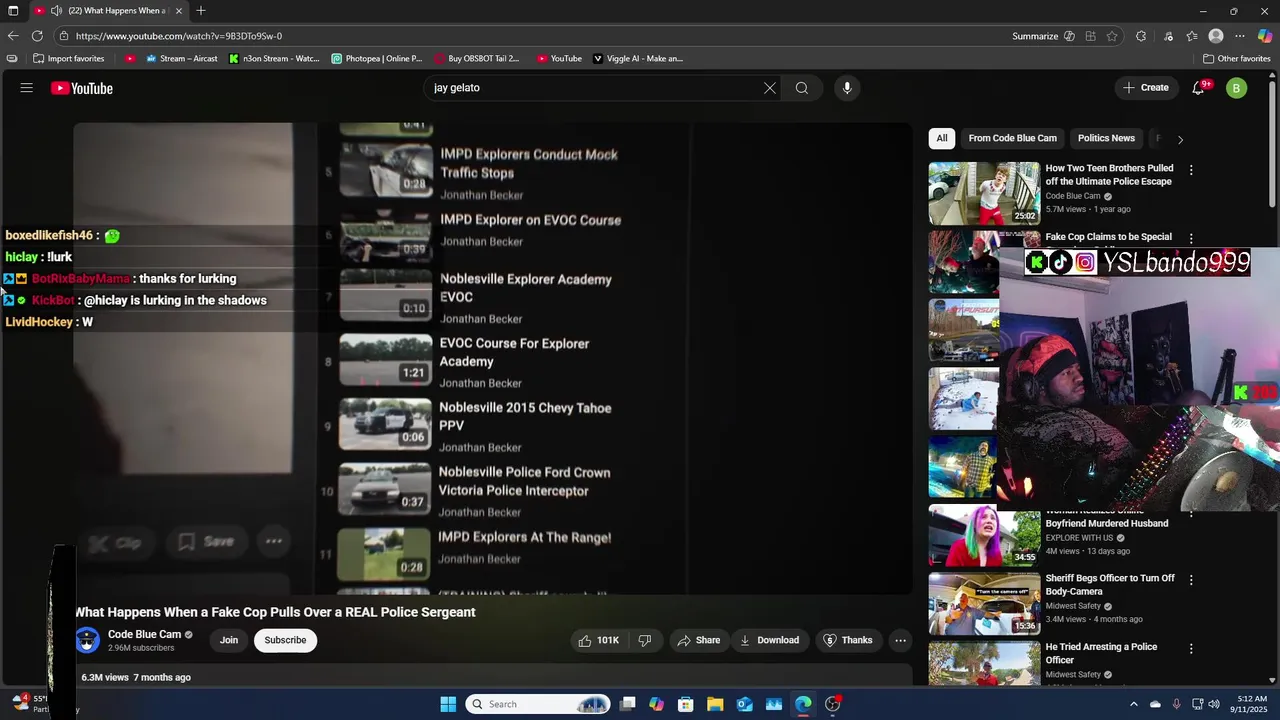1280x720 pixels.
Task: Open Code Blue Cam channel avatar
Action: coord(88,640)
